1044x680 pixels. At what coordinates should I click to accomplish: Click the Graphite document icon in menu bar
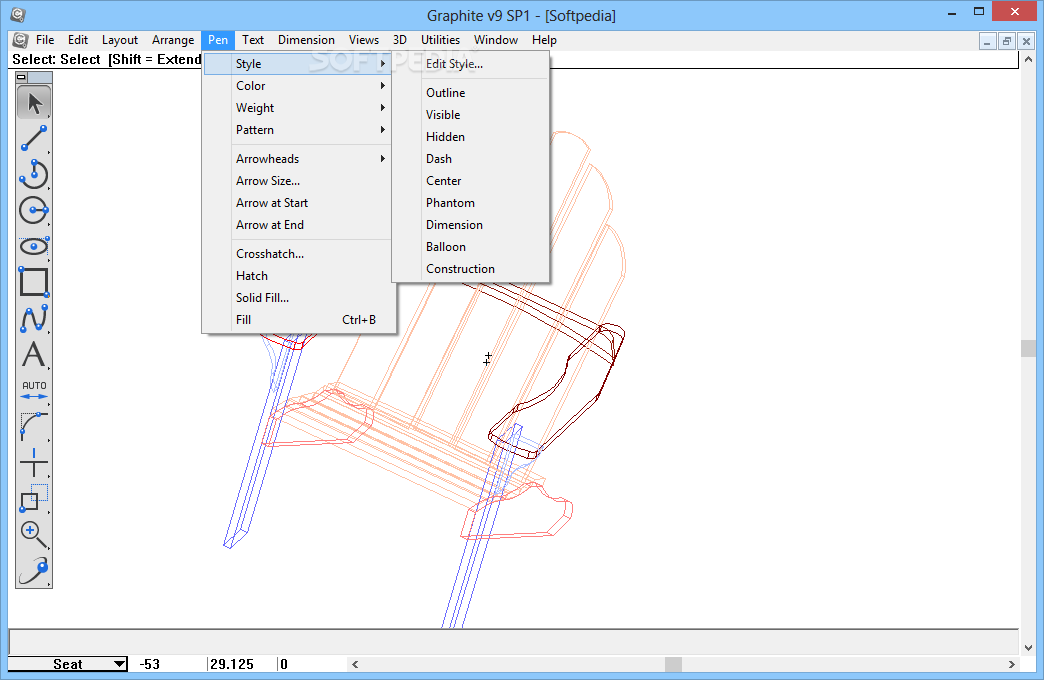[21, 40]
